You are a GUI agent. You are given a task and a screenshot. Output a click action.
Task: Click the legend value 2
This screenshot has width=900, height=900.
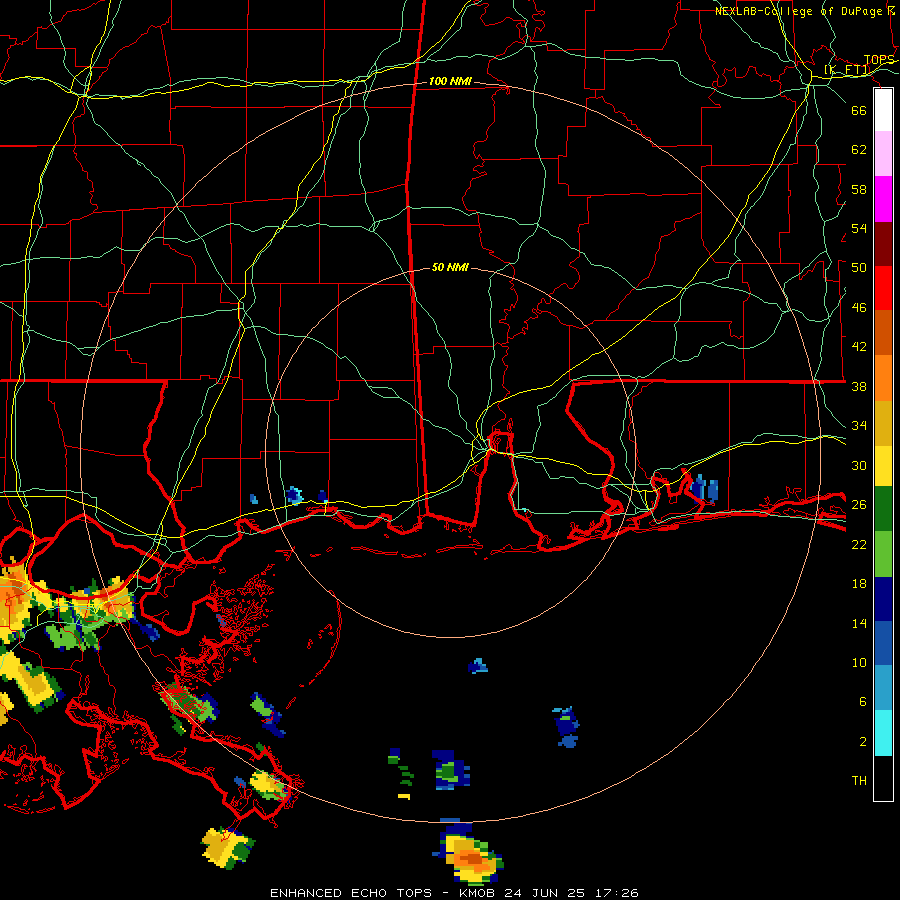(x=863, y=741)
